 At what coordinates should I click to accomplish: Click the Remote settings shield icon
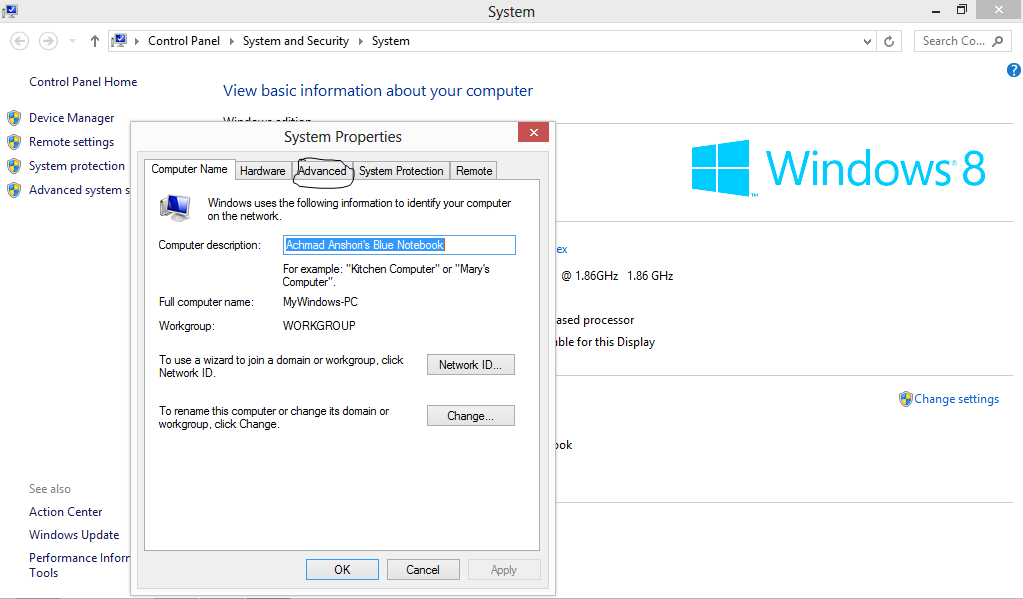(14, 142)
